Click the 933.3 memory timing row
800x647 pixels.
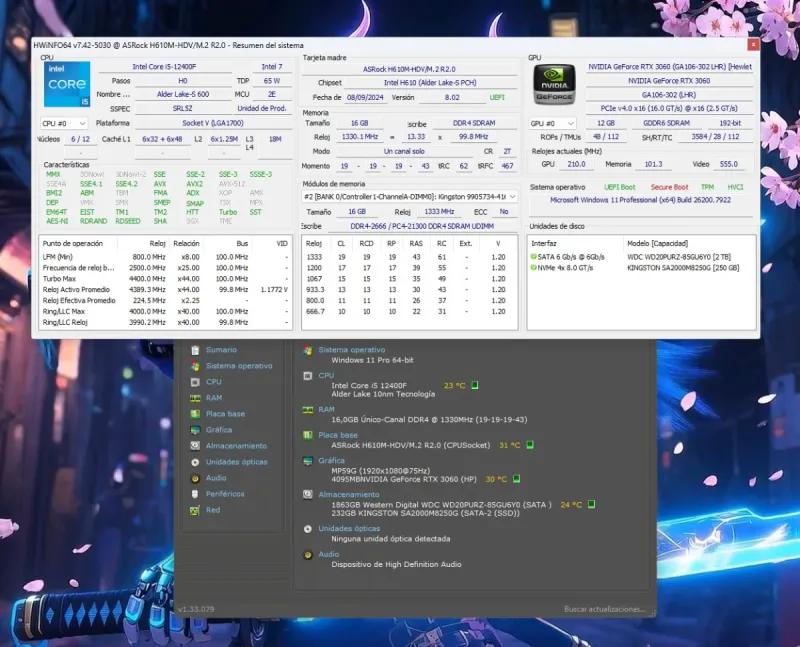pos(410,289)
